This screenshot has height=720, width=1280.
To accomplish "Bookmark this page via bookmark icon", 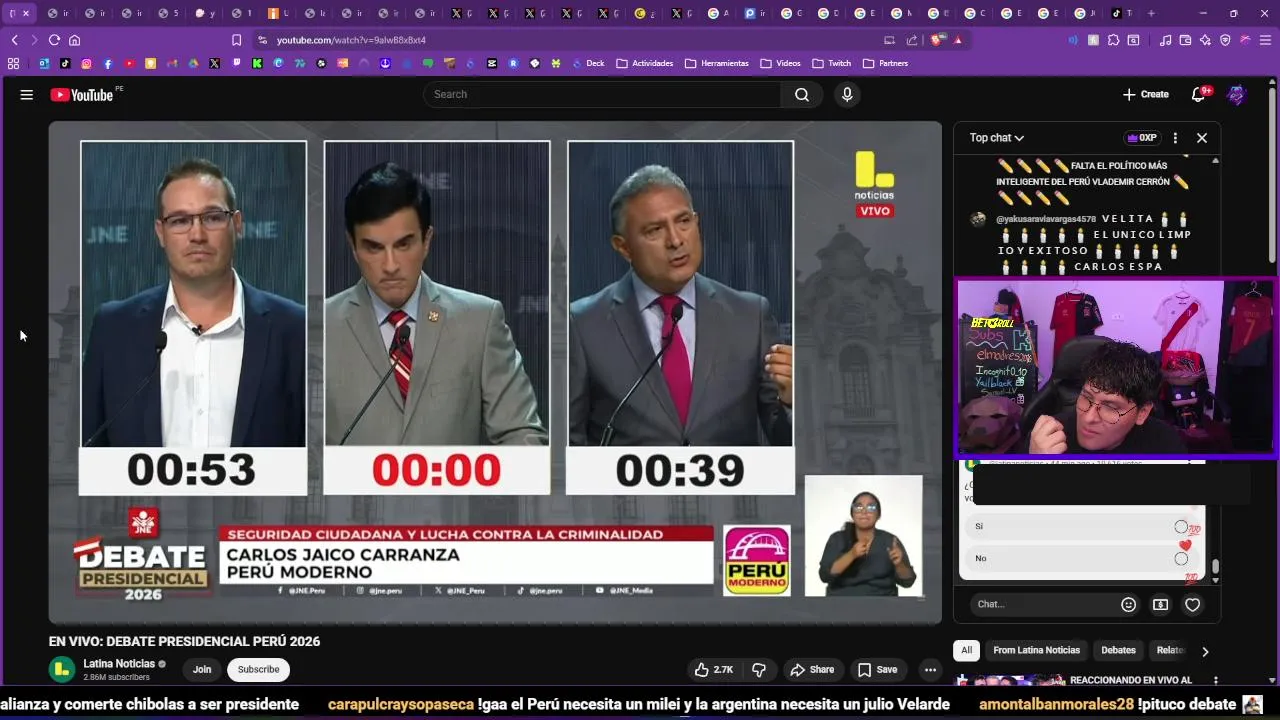I will (x=236, y=40).
